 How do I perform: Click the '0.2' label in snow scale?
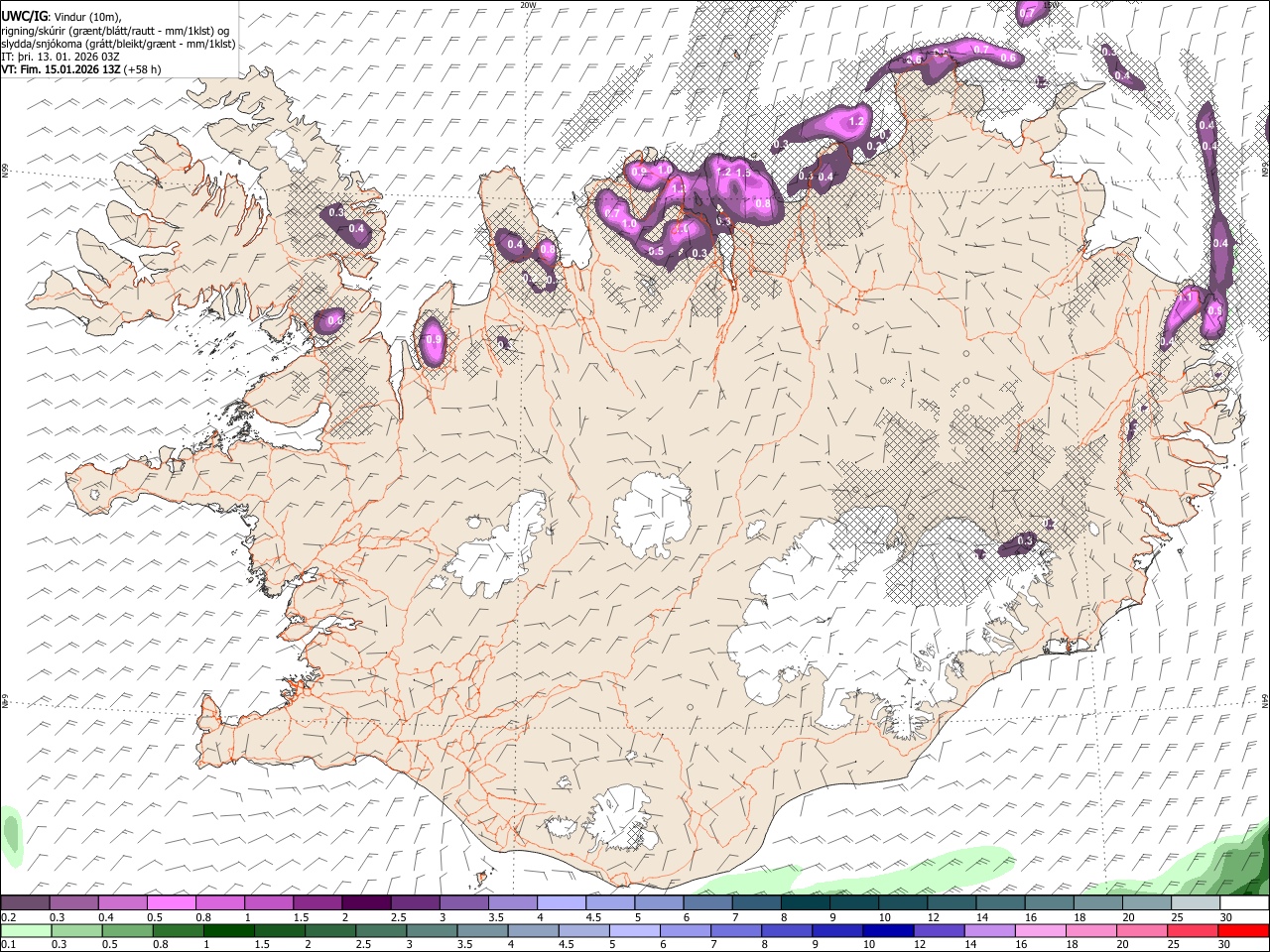7,917
